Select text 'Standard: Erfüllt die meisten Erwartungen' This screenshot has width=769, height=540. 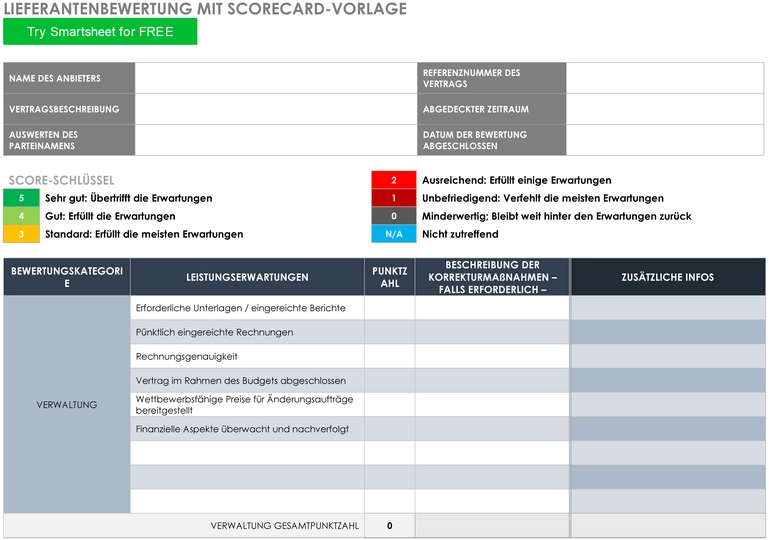pos(144,234)
